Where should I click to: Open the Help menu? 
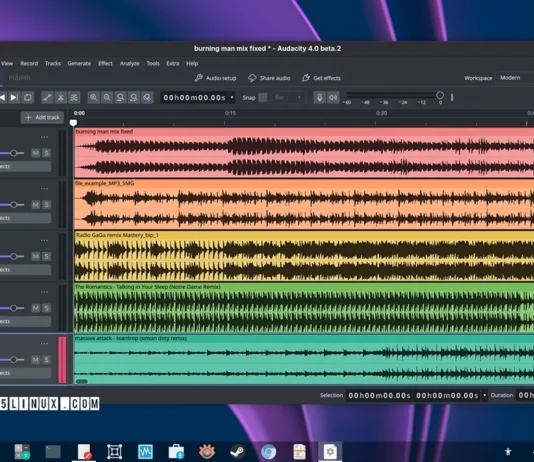tap(192, 64)
